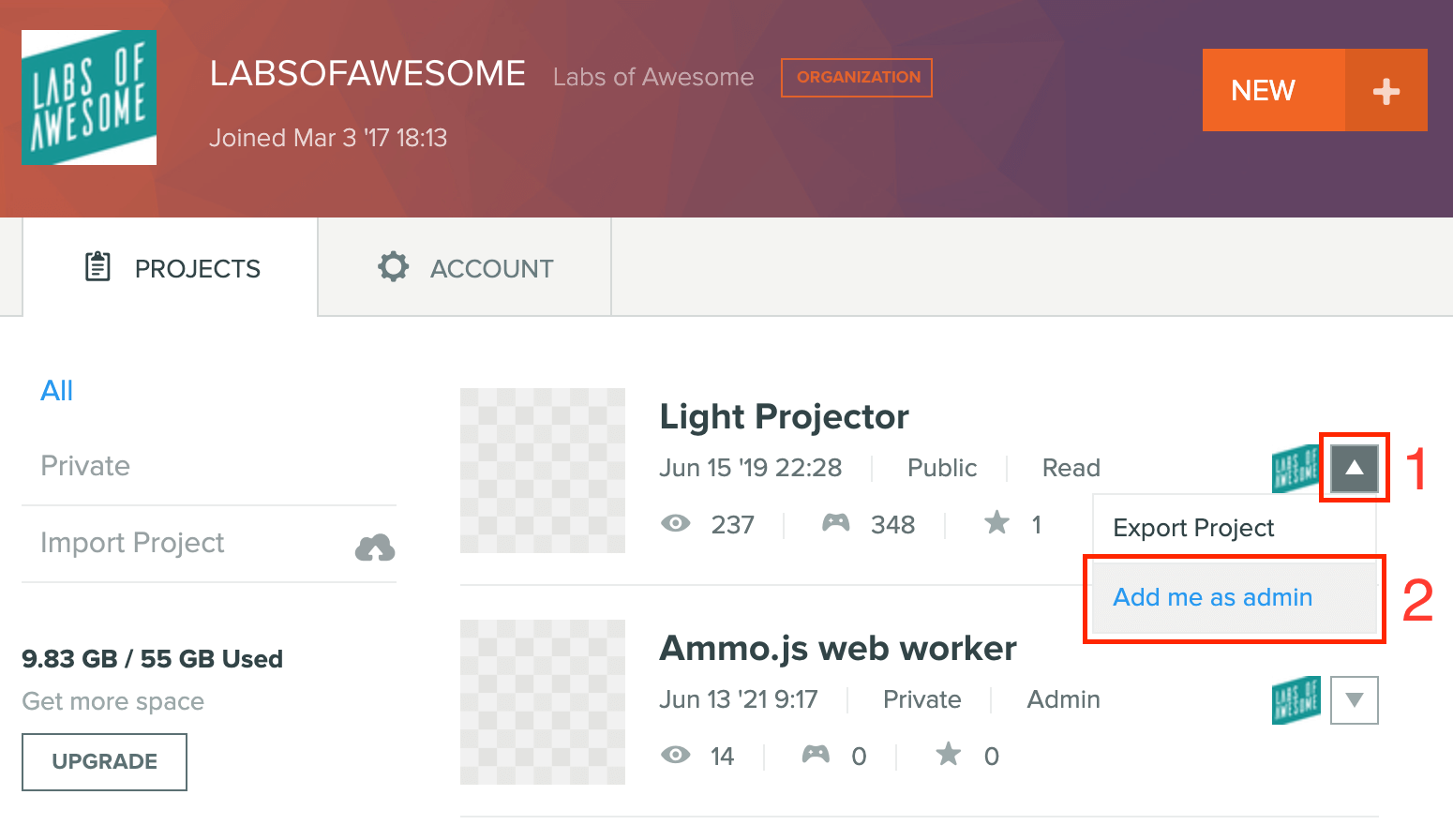The width and height of the screenshot is (1453, 840).
Task: Click the eye views icon on Ammo.js web worker
Action: [x=675, y=755]
